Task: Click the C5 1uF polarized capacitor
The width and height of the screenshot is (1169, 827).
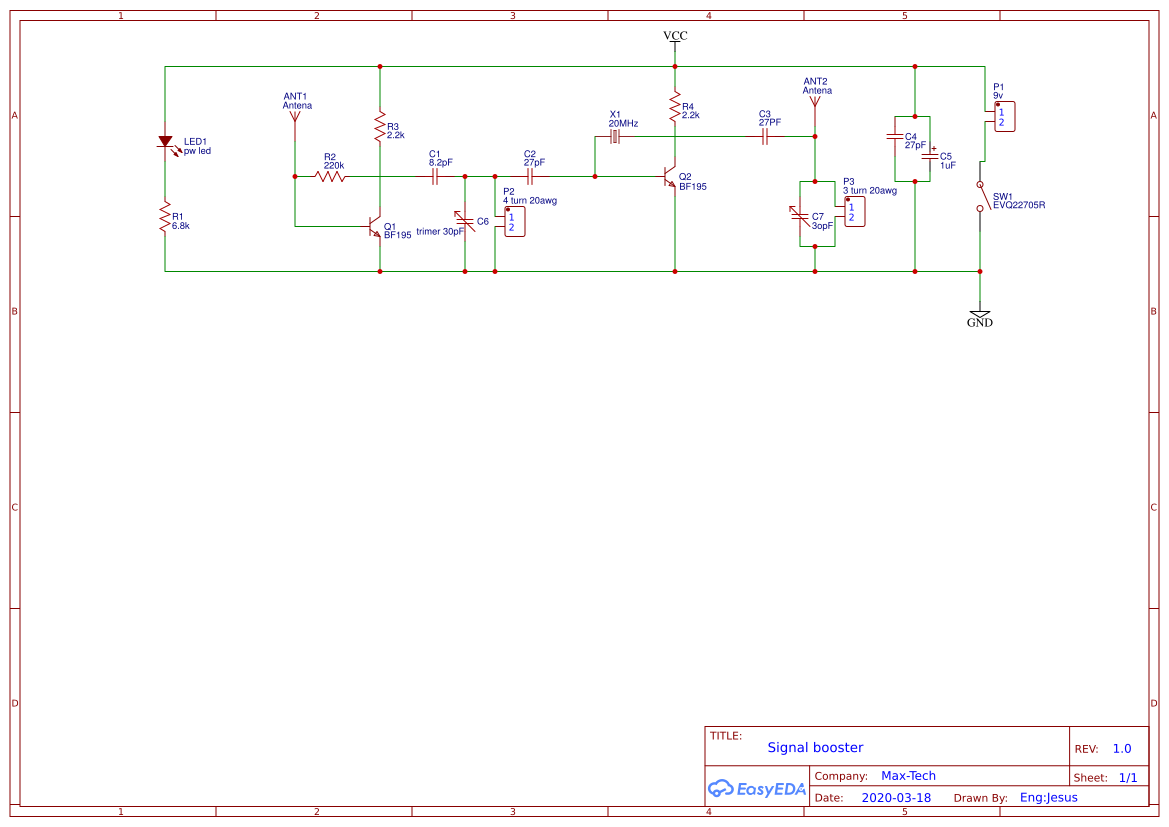Action: click(931, 158)
